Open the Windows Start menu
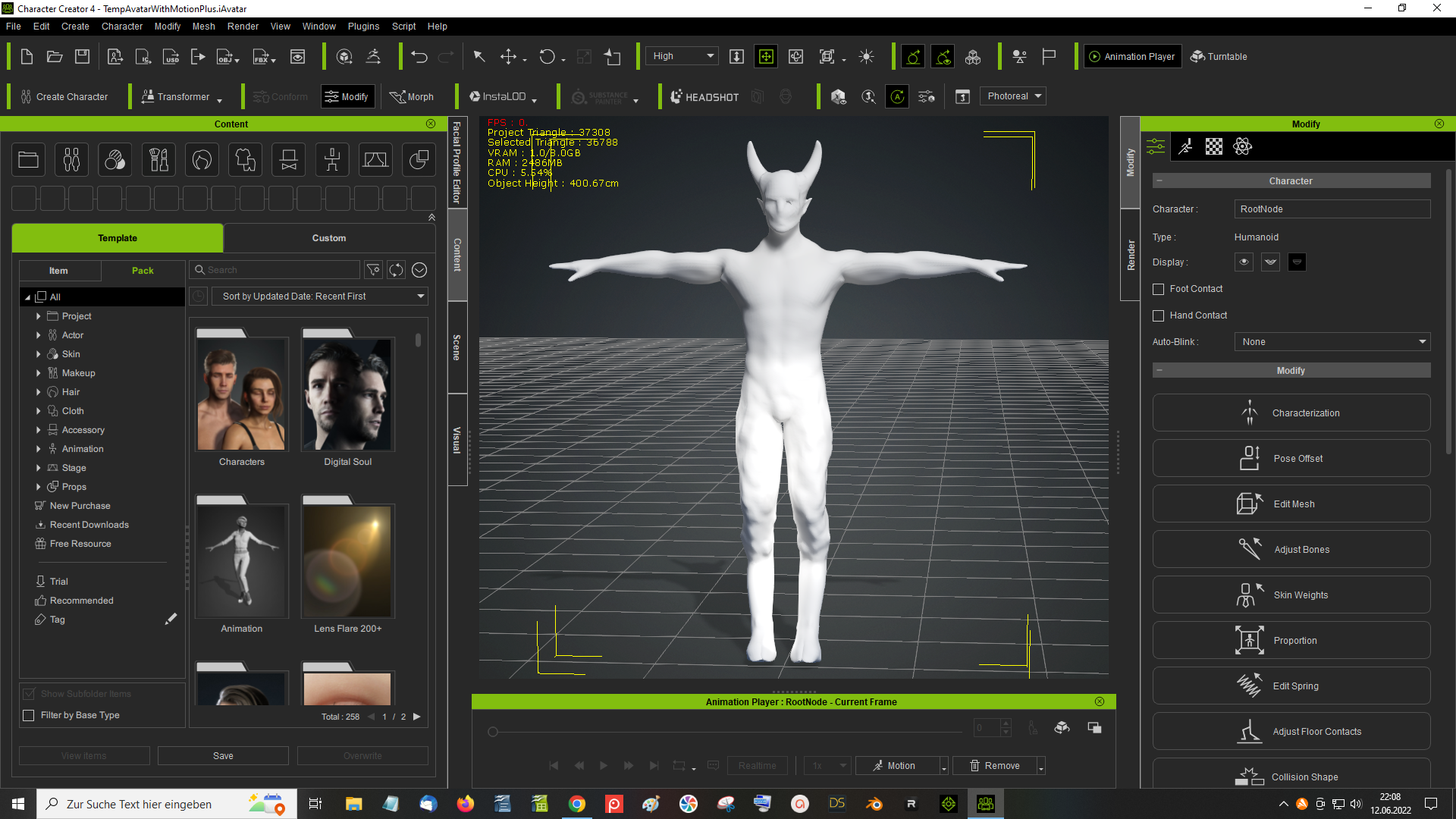Screen dimensions: 1456x819 coord(18,804)
